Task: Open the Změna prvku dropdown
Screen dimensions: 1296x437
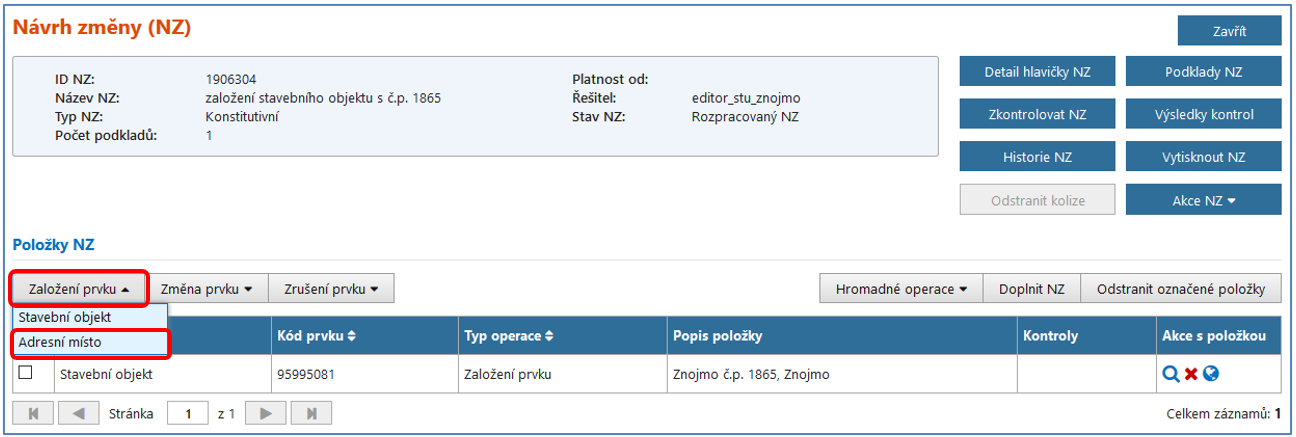Action: [208, 289]
